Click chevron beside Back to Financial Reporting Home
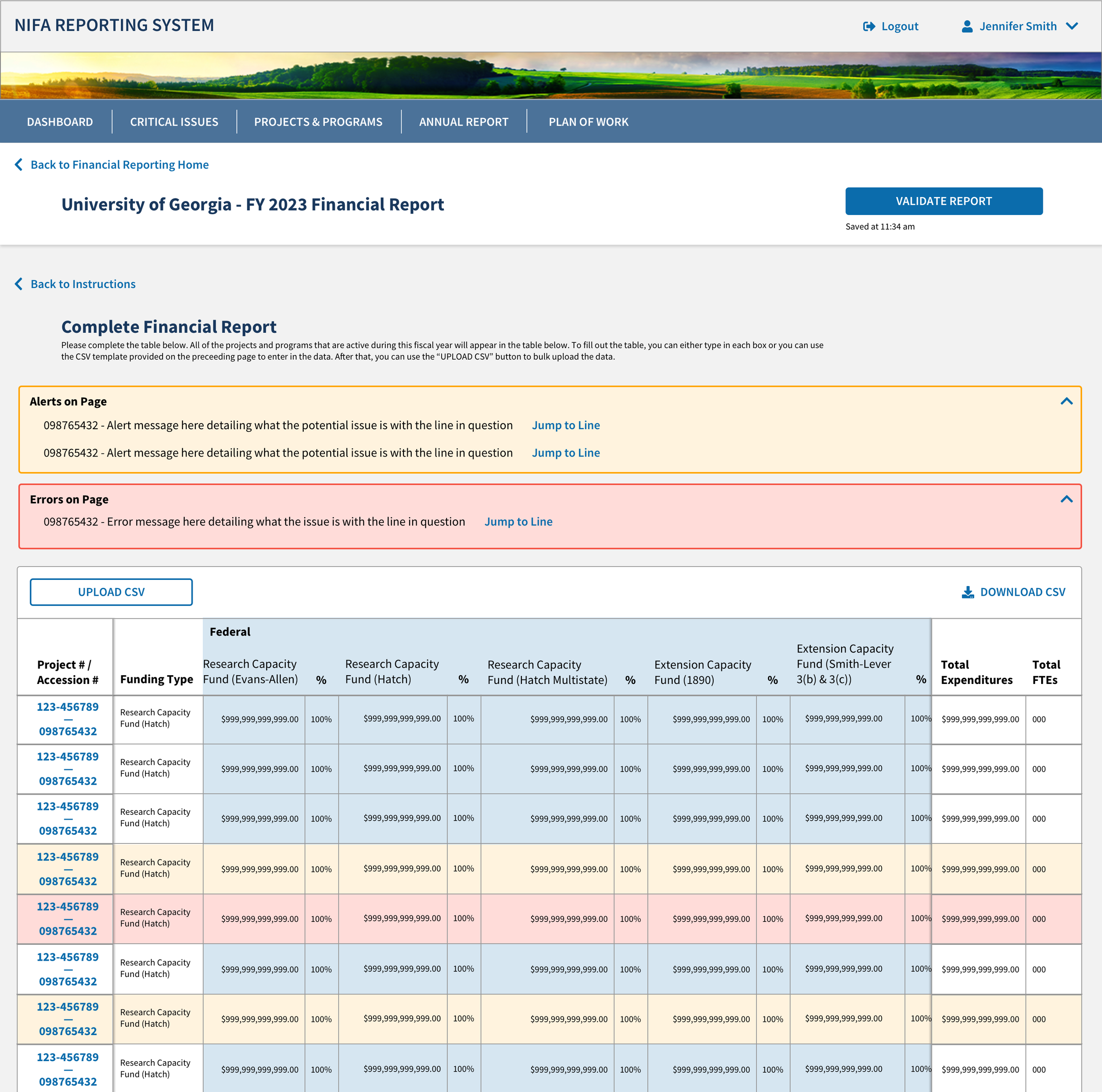Image resolution: width=1102 pixels, height=1092 pixels. (x=19, y=165)
